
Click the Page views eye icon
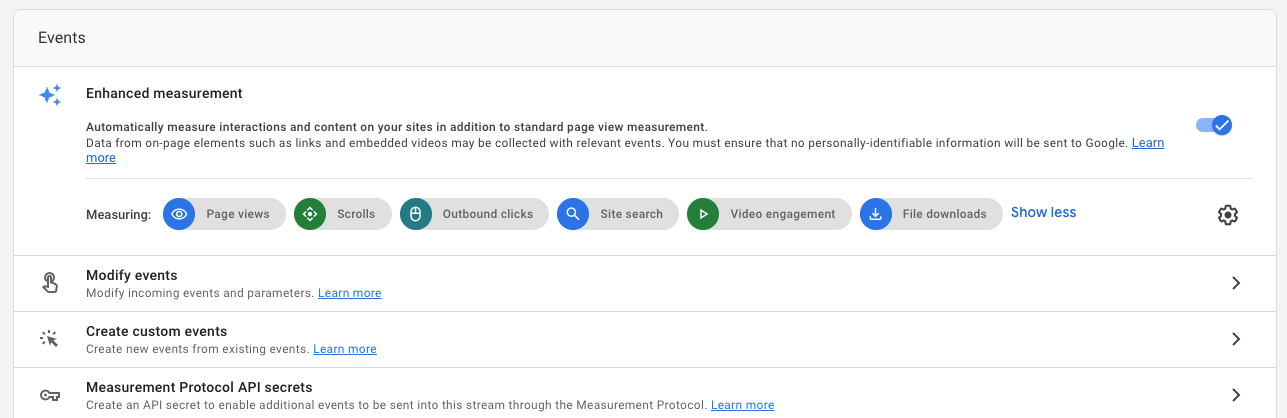point(179,214)
